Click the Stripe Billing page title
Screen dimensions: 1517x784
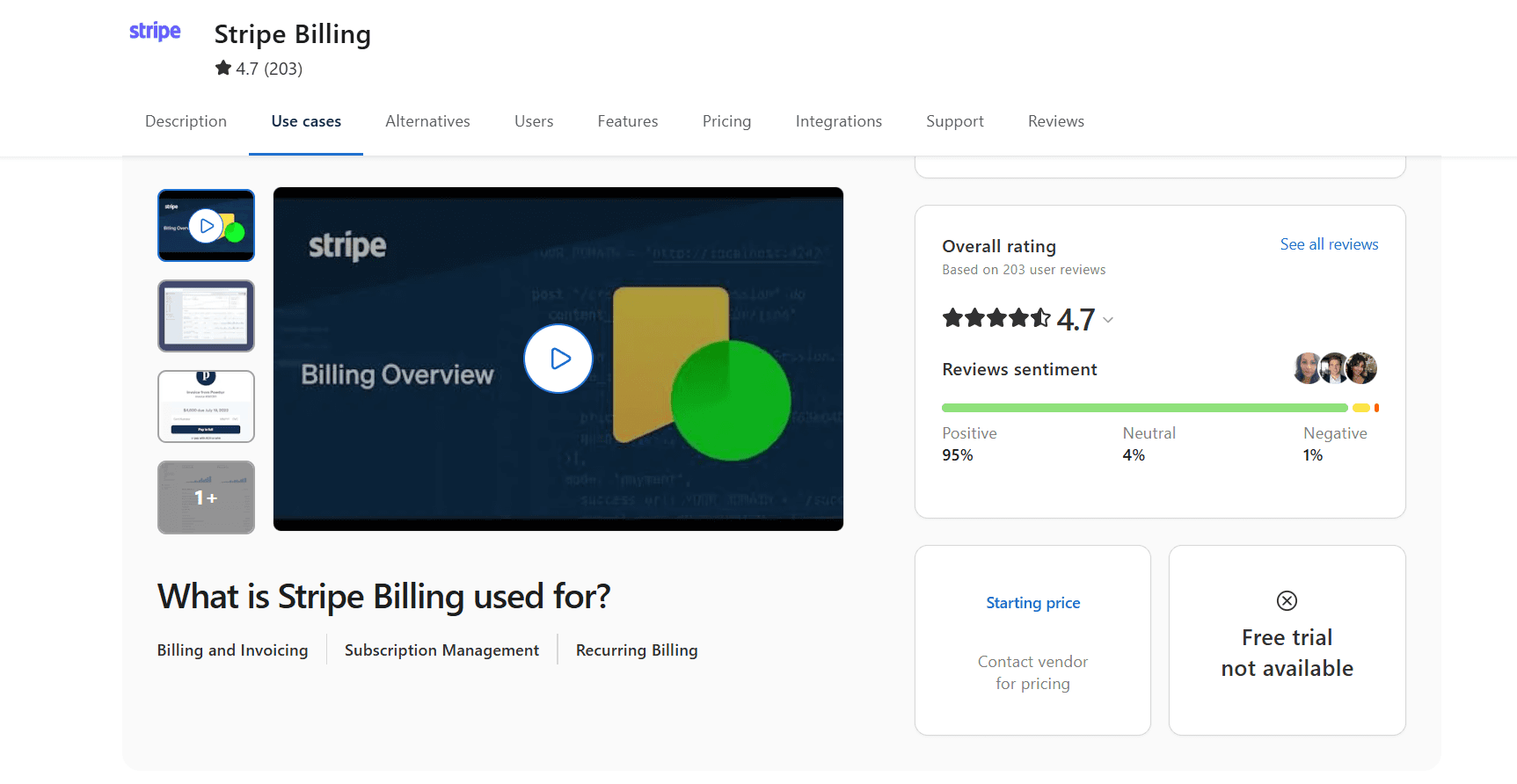point(293,34)
